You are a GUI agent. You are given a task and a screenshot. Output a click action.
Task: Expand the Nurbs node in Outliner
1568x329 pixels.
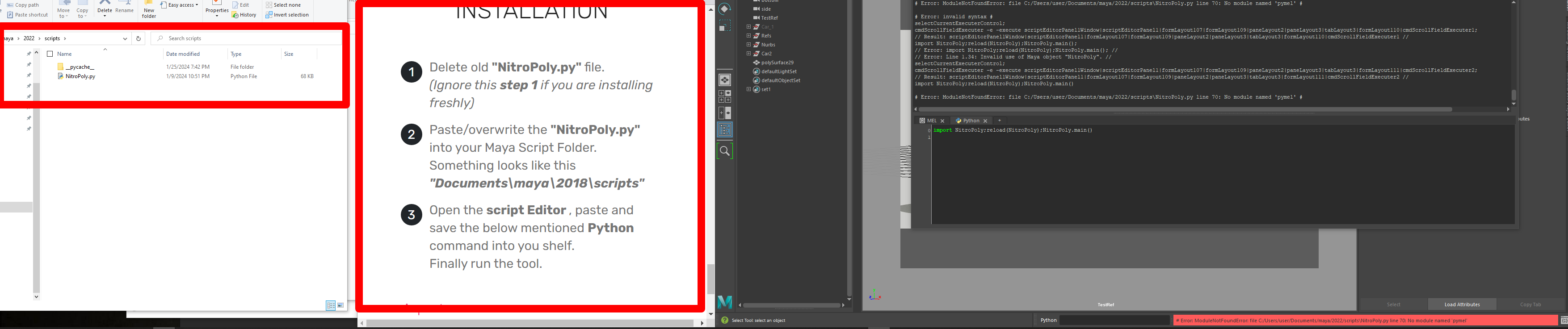[748, 45]
